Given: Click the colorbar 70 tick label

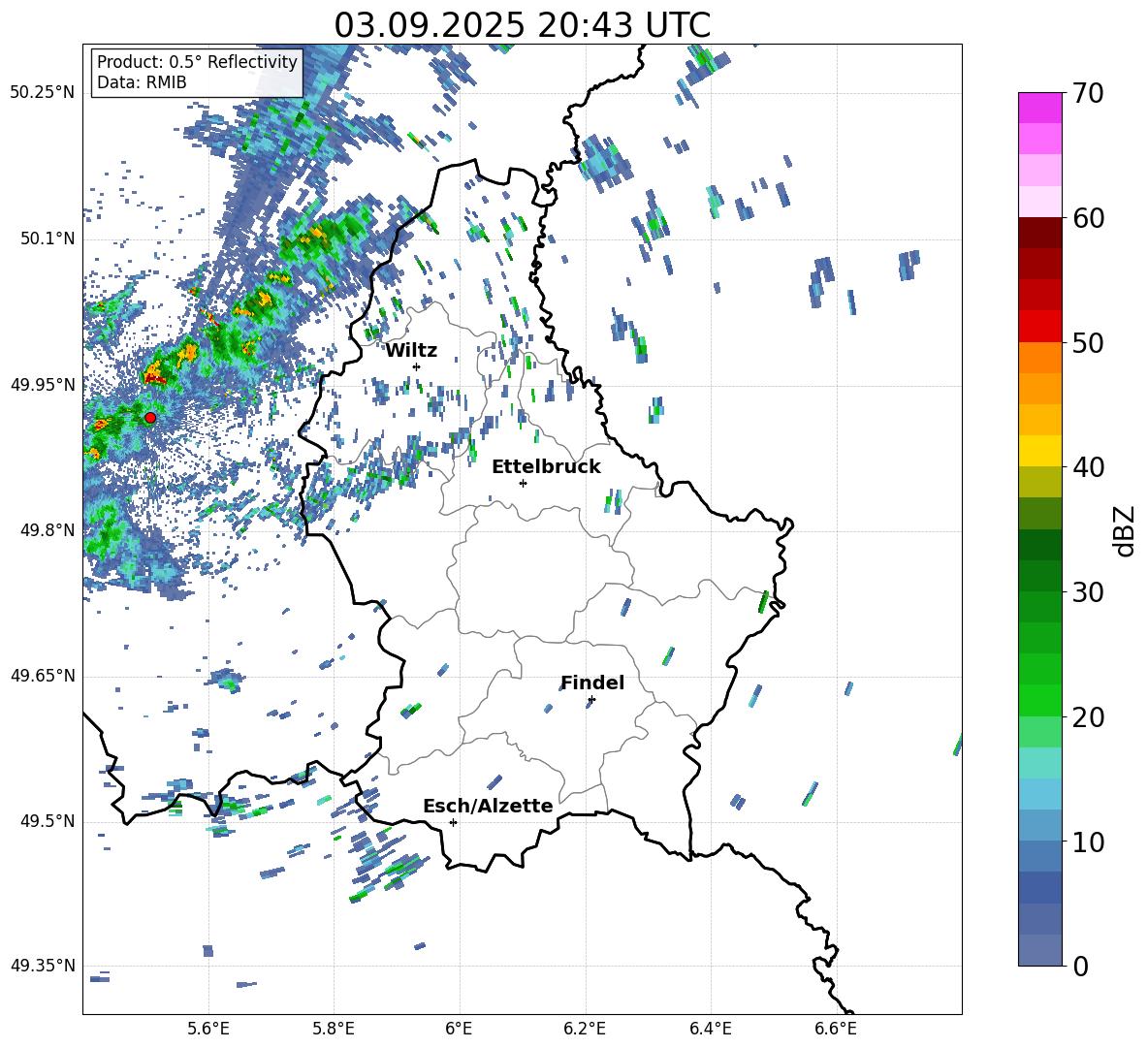Looking at the screenshot, I should coord(1088,93).
